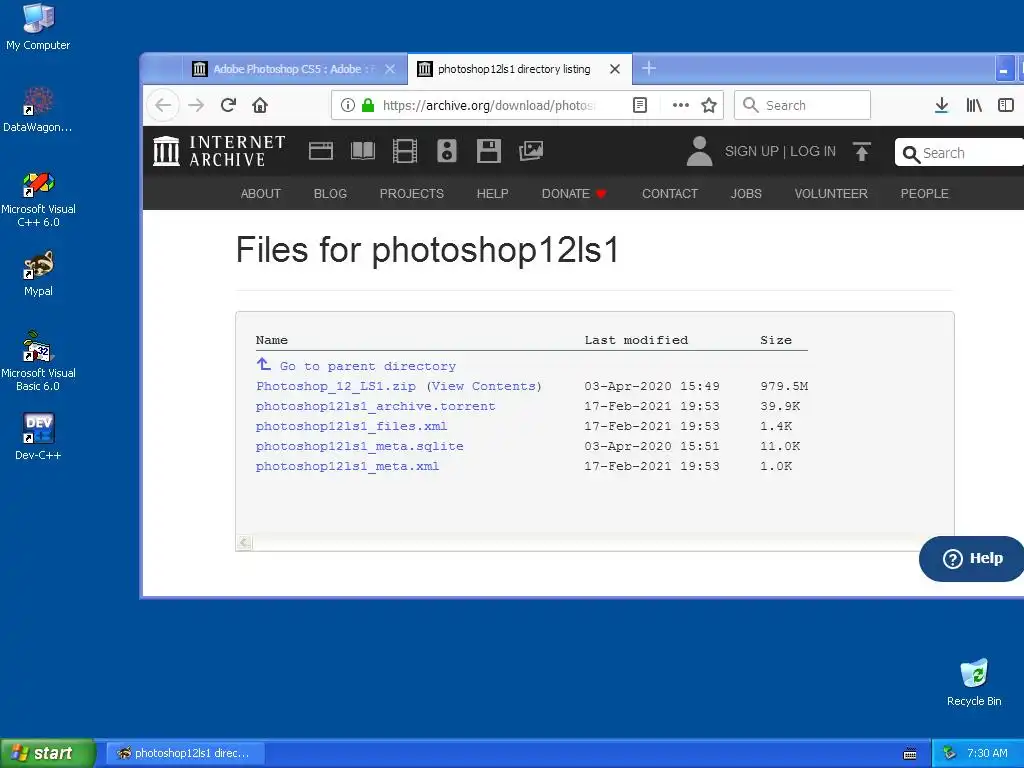Click the browser forward arrow
This screenshot has height=768, width=1024.
click(196, 105)
